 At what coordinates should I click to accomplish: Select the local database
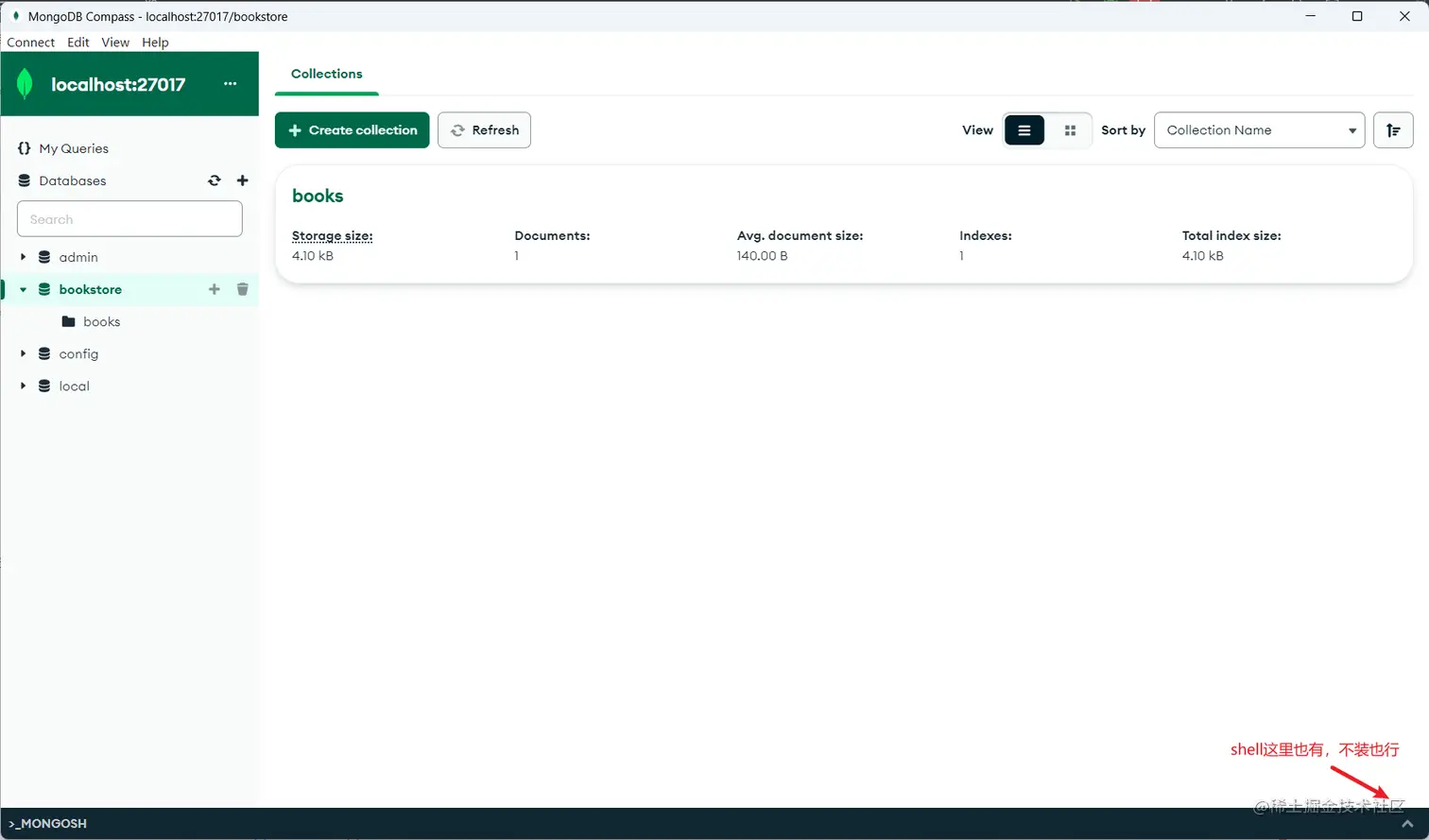[75, 386]
